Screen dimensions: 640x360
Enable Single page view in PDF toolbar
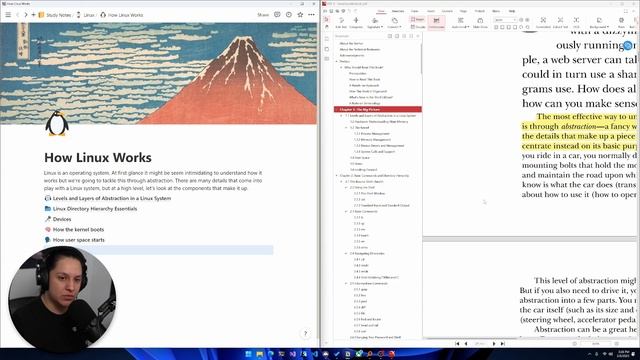coord(417,19)
